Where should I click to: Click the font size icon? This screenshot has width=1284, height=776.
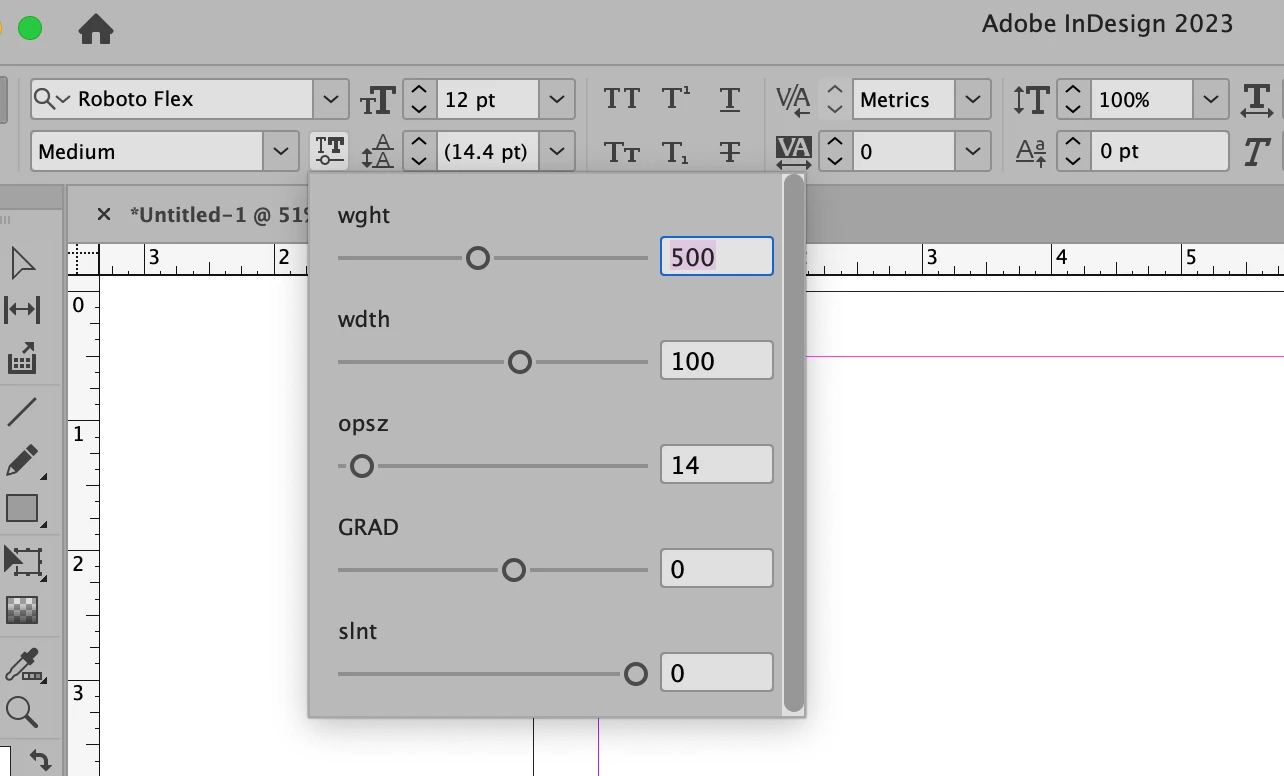coord(378,100)
